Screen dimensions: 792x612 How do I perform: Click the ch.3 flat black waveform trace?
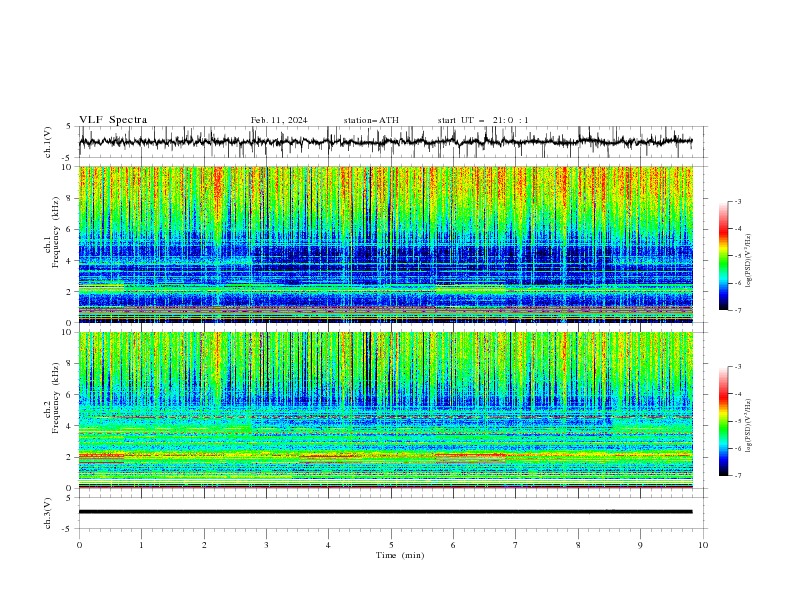[385, 512]
